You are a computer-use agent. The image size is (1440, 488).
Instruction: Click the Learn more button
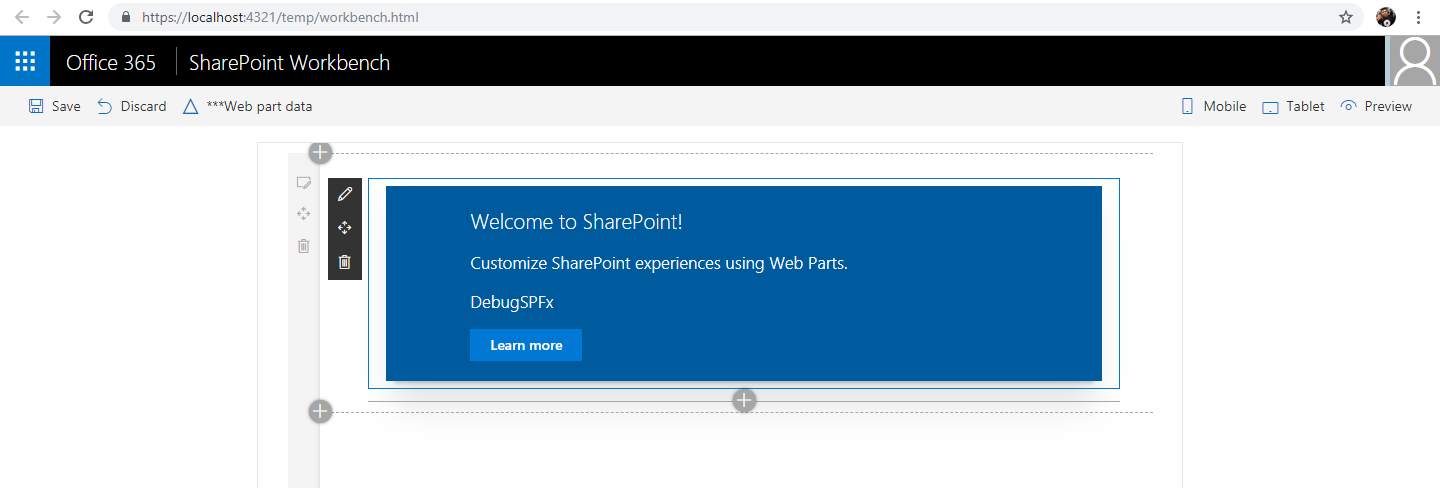click(x=526, y=345)
